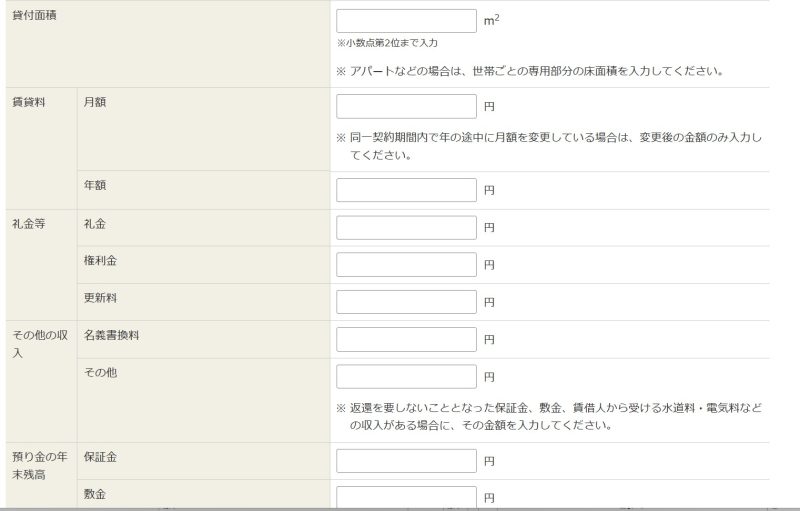Viewport: 800px width, 511px height.
Task: Click the 礼金 amount input box
Action: coord(406,228)
